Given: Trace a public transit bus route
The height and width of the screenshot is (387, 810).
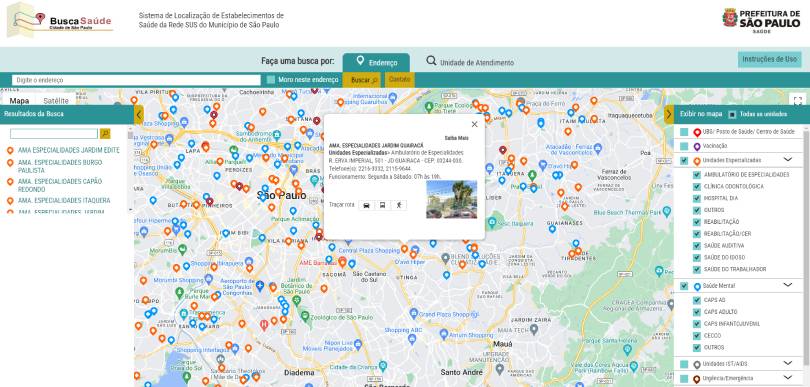Looking at the screenshot, I should coord(382,205).
